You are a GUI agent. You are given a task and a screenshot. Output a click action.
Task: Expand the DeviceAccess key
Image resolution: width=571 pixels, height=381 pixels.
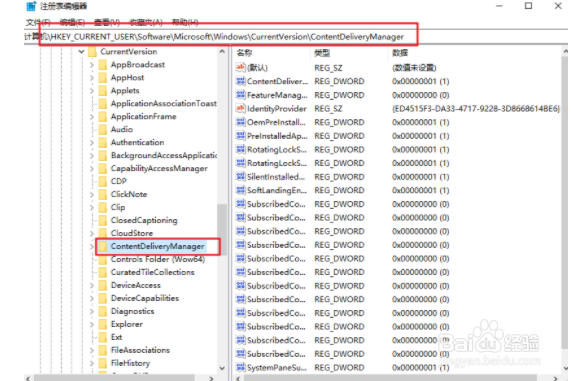(92, 285)
